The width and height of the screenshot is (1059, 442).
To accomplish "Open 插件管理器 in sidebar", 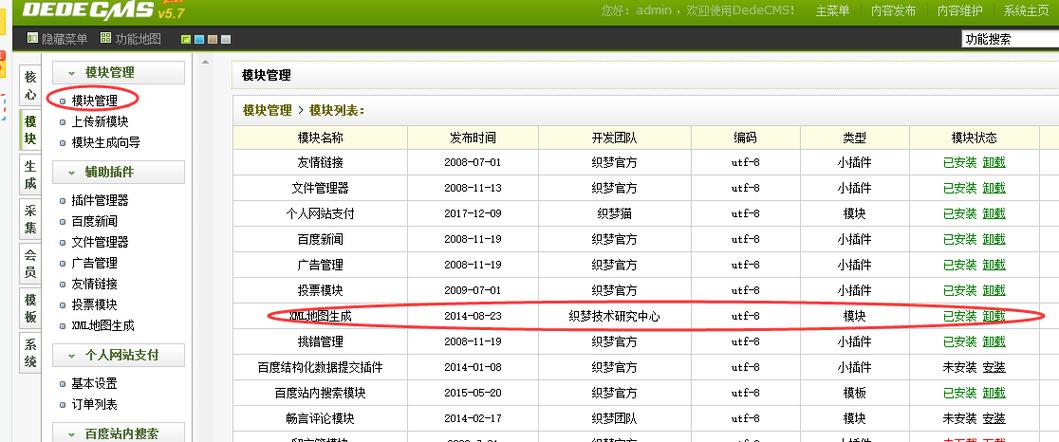I will coord(100,200).
